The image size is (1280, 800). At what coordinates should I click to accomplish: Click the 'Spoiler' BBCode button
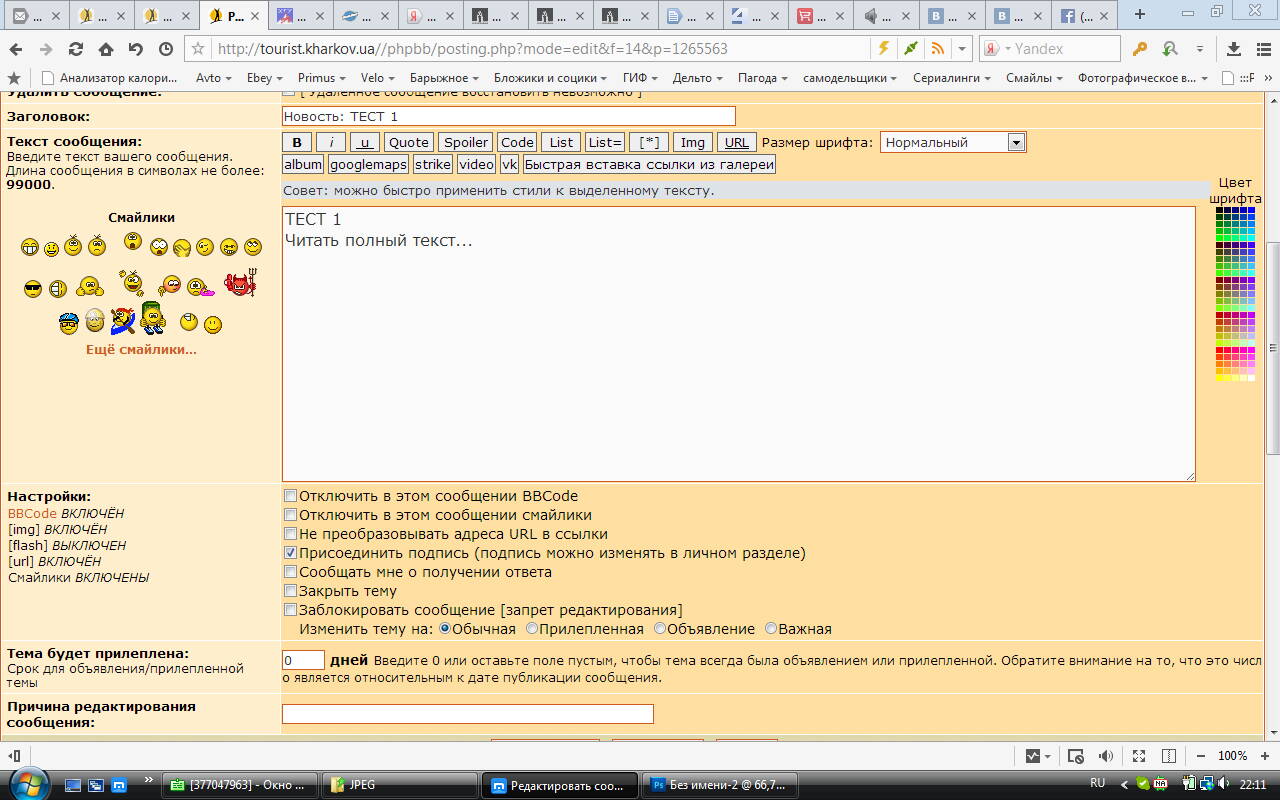click(x=466, y=142)
